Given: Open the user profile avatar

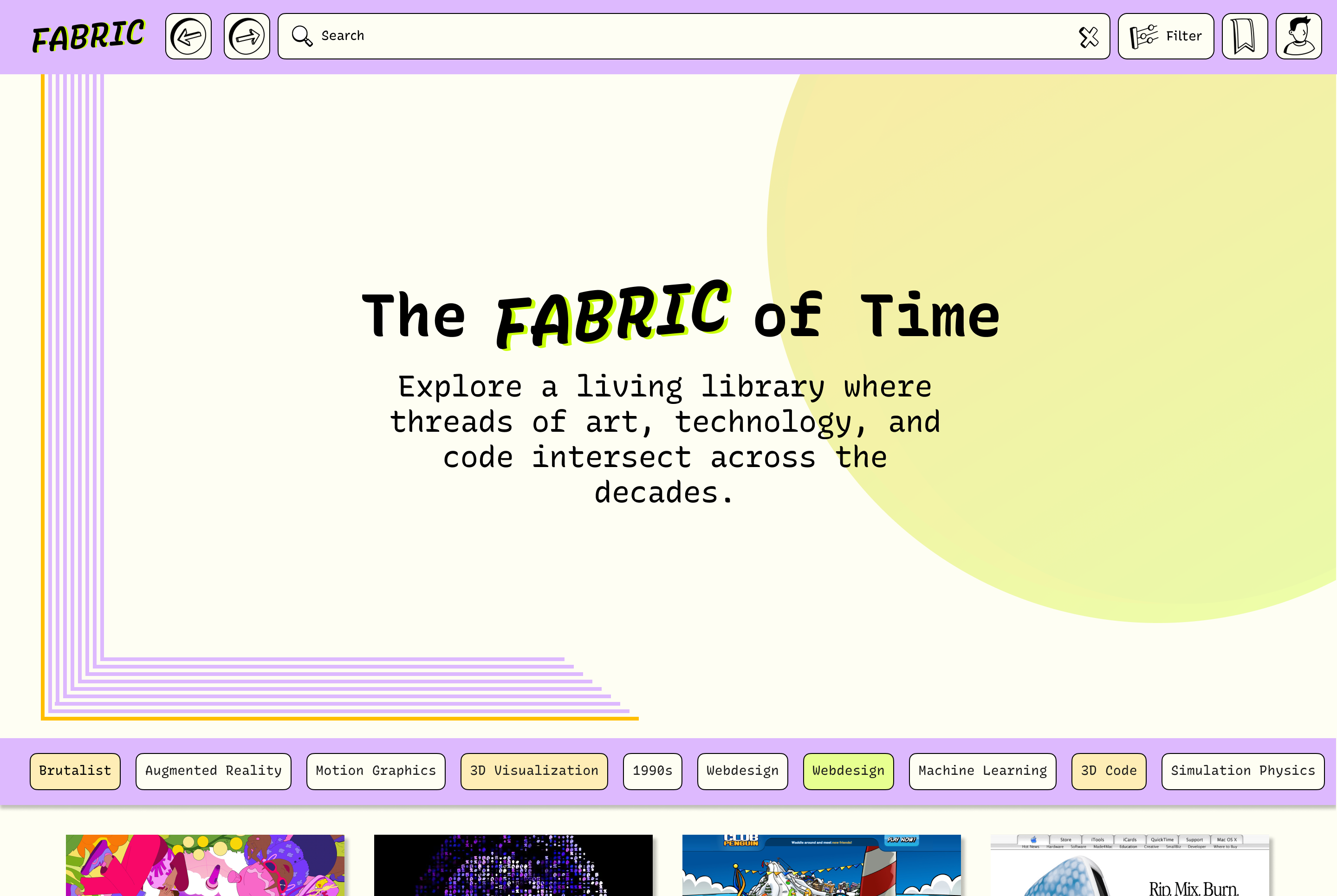Looking at the screenshot, I should tap(1298, 36).
